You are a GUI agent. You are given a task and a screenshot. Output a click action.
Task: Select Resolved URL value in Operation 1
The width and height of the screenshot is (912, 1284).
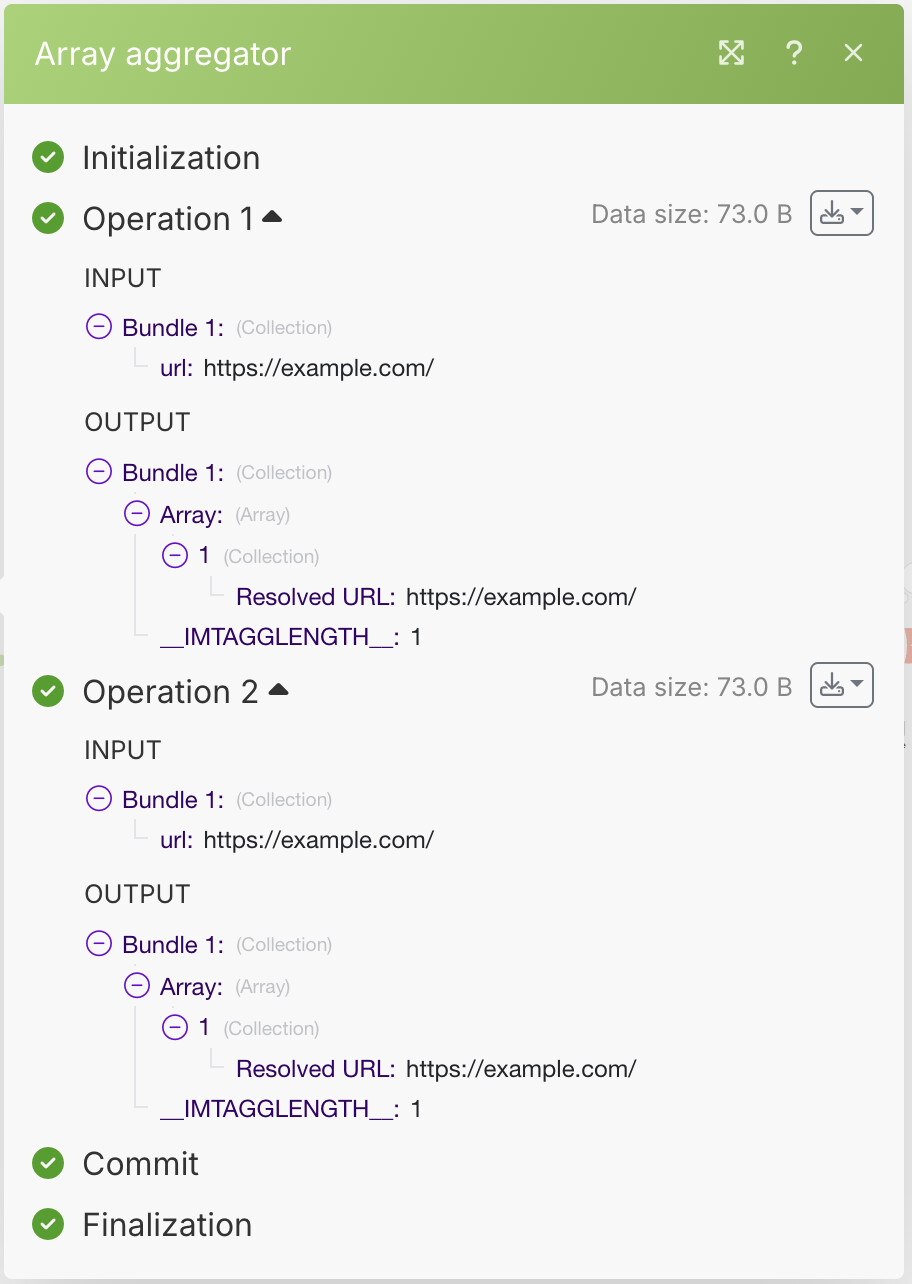pyautogui.click(x=521, y=597)
